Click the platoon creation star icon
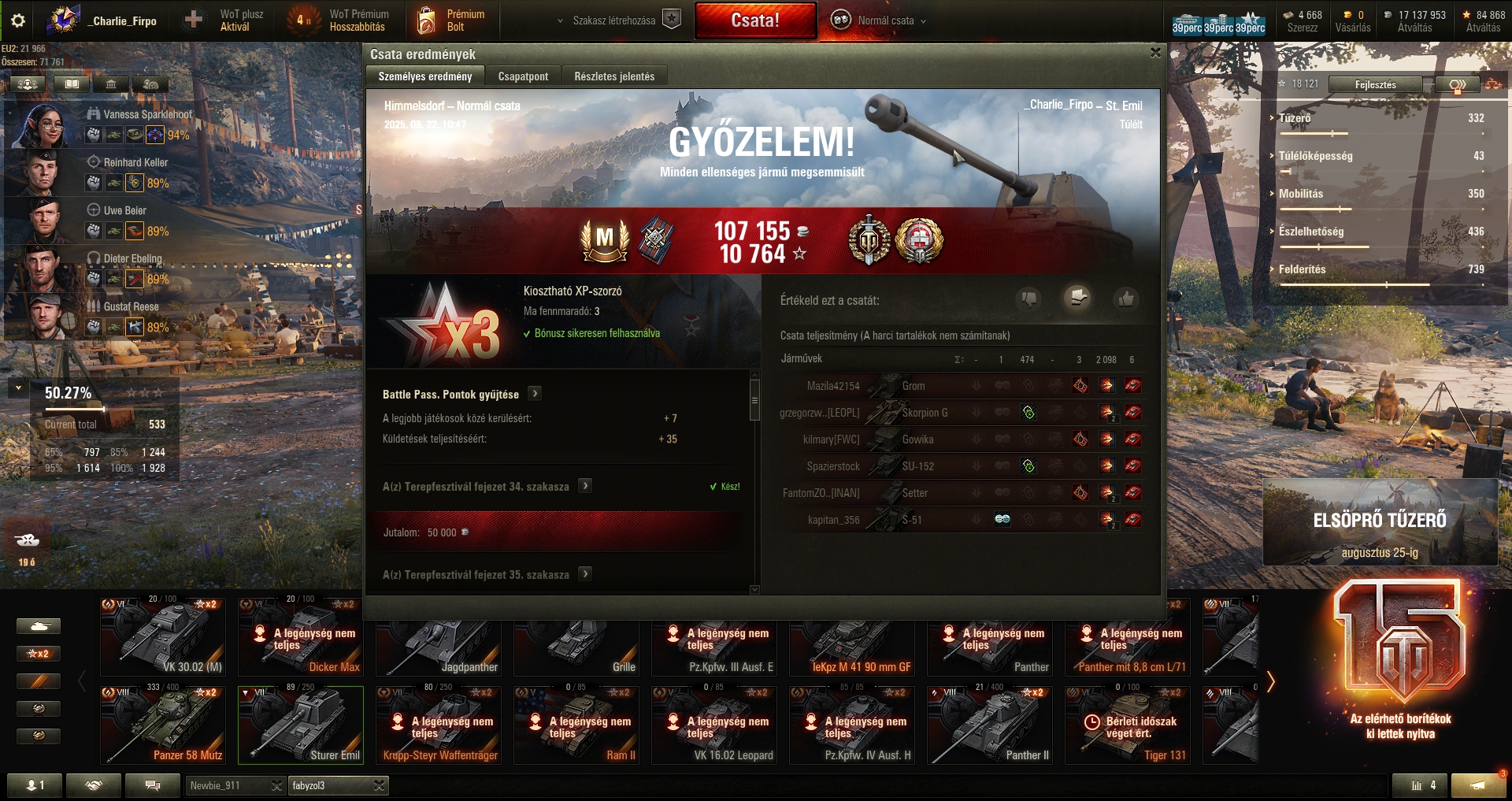 point(672,20)
